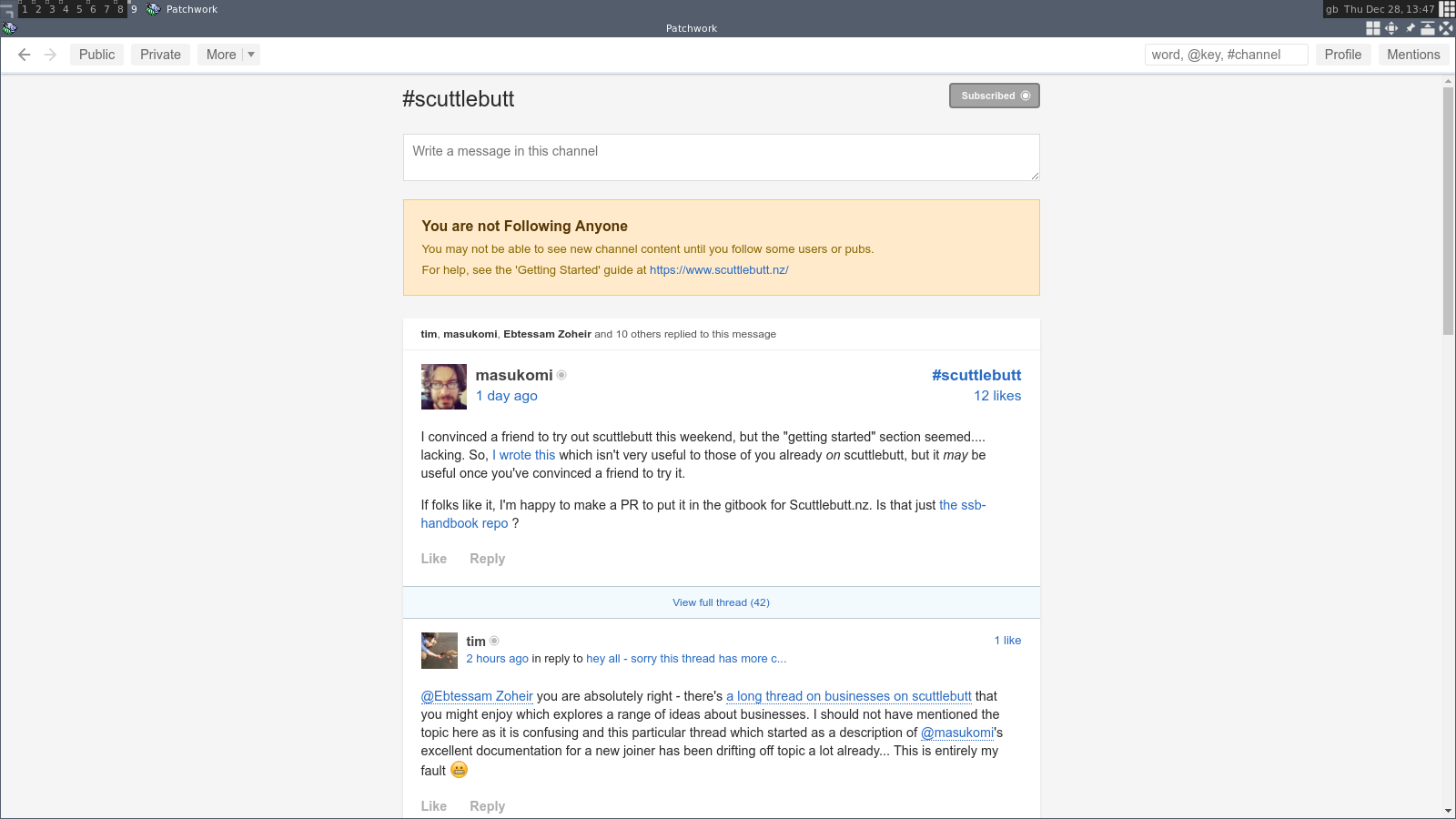Viewport: 1456px width, 819px height.
Task: Focus the word, @key, #channel search box
Action: click(1226, 55)
